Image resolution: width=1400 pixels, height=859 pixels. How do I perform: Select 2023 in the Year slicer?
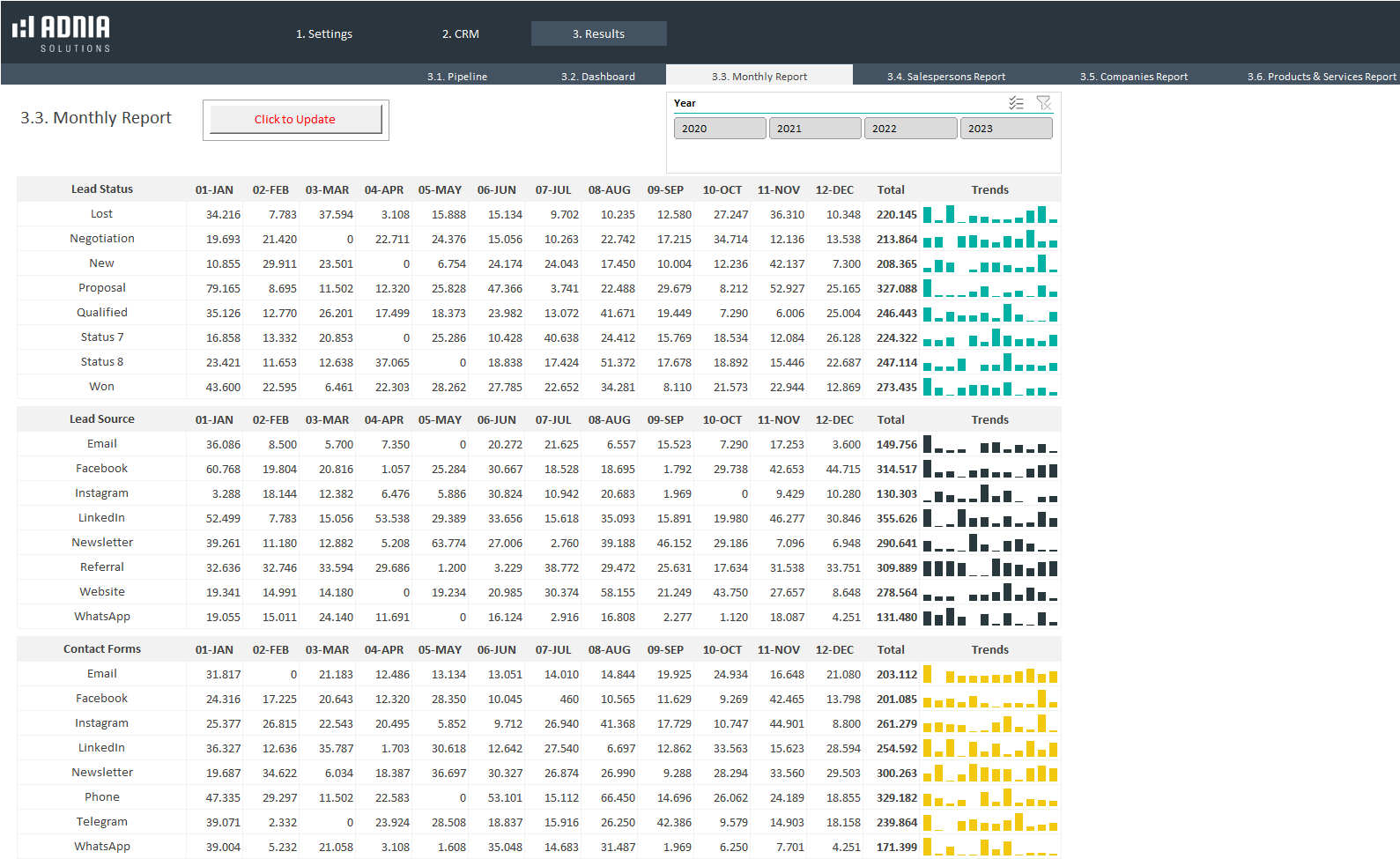(1005, 129)
